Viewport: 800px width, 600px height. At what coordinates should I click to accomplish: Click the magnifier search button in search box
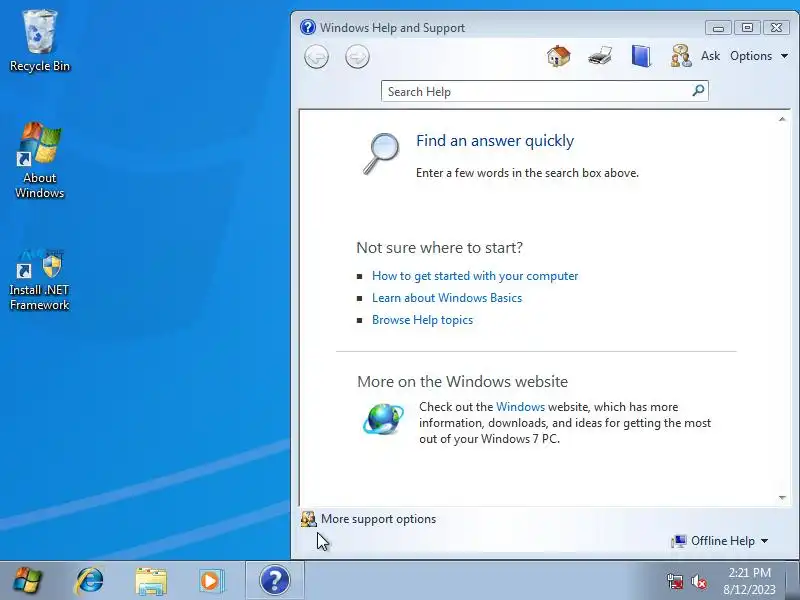tap(698, 91)
